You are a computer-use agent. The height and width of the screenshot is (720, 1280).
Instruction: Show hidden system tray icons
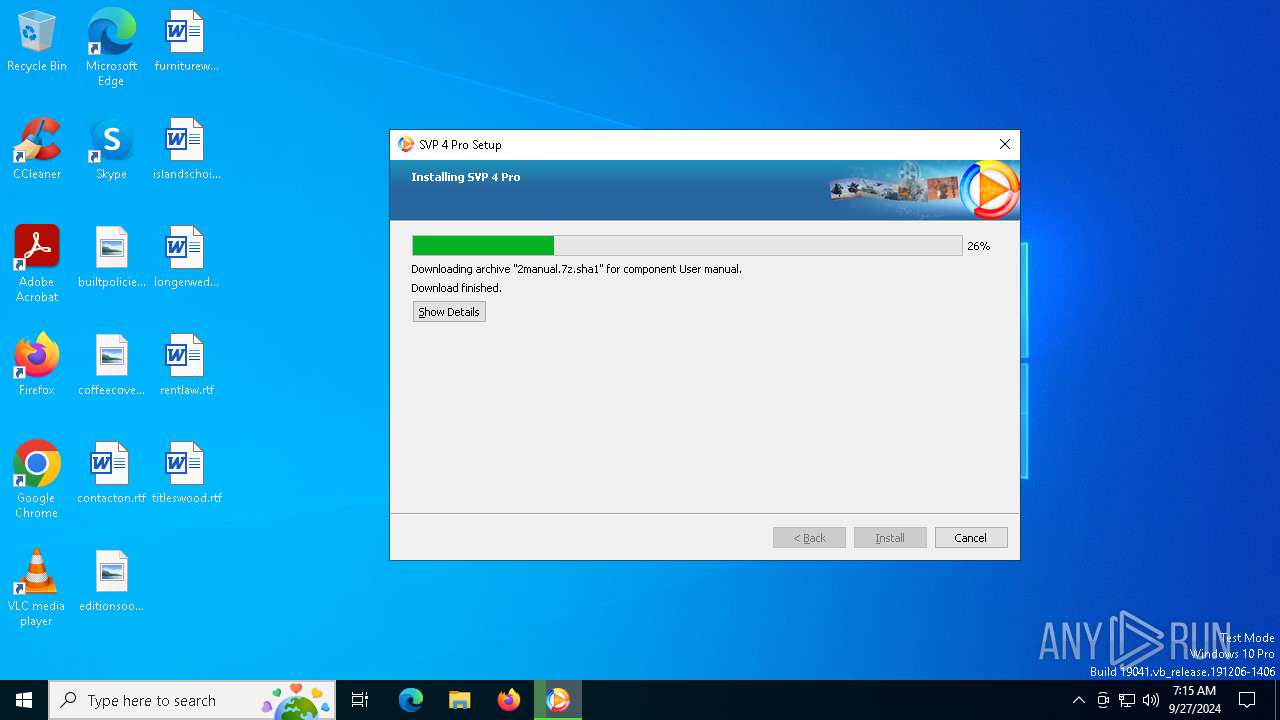[x=1078, y=700]
